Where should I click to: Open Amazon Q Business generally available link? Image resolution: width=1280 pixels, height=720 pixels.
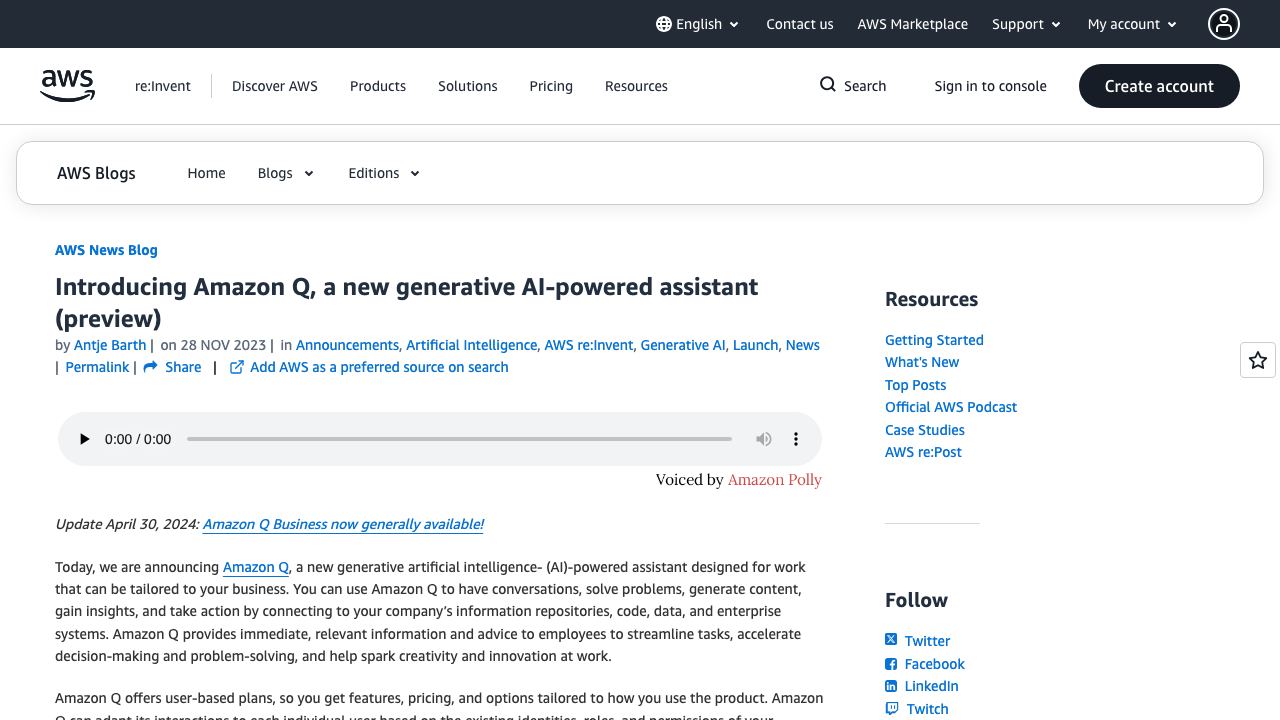(343, 524)
